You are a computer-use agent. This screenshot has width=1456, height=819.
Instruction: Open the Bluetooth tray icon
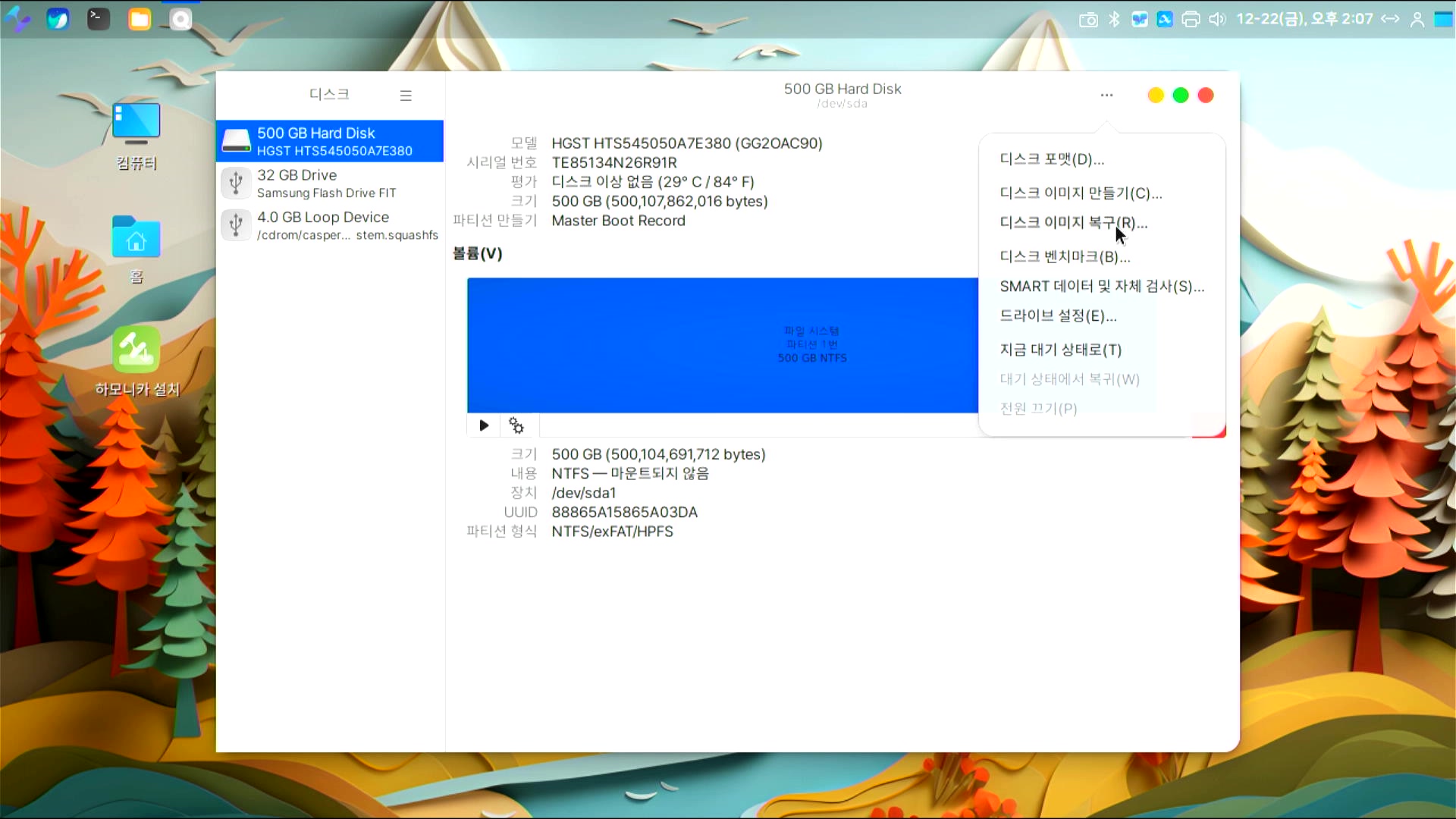1114,19
